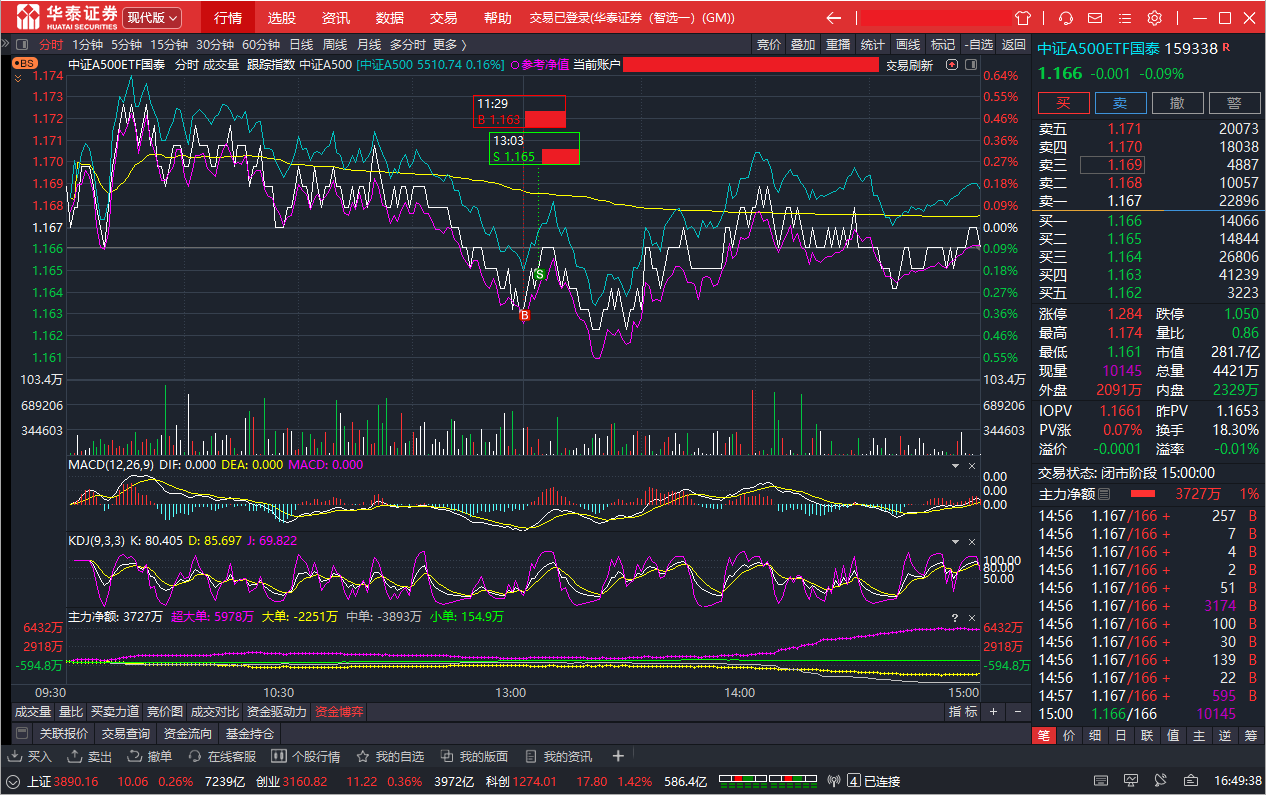1266x795 pixels.
Task: Open settings gear in title bar
Action: click(x=1154, y=18)
